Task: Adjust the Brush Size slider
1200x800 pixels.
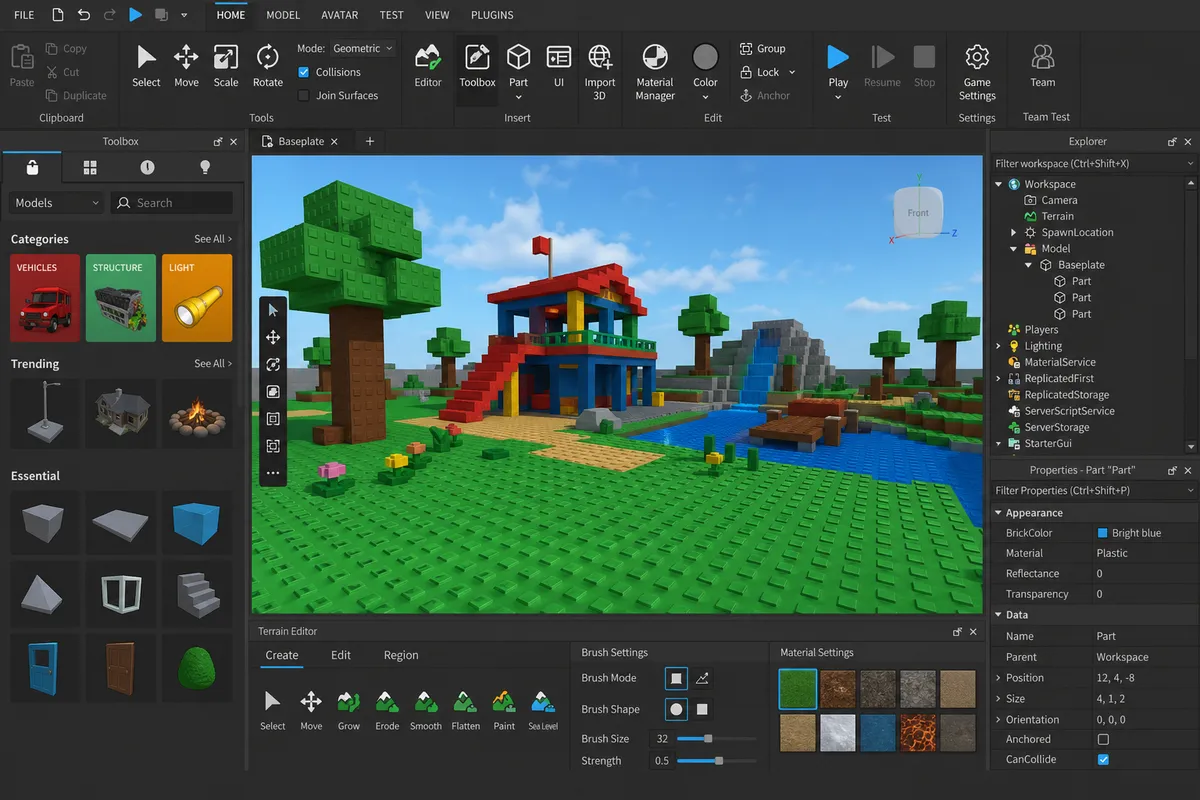Action: coord(716,739)
